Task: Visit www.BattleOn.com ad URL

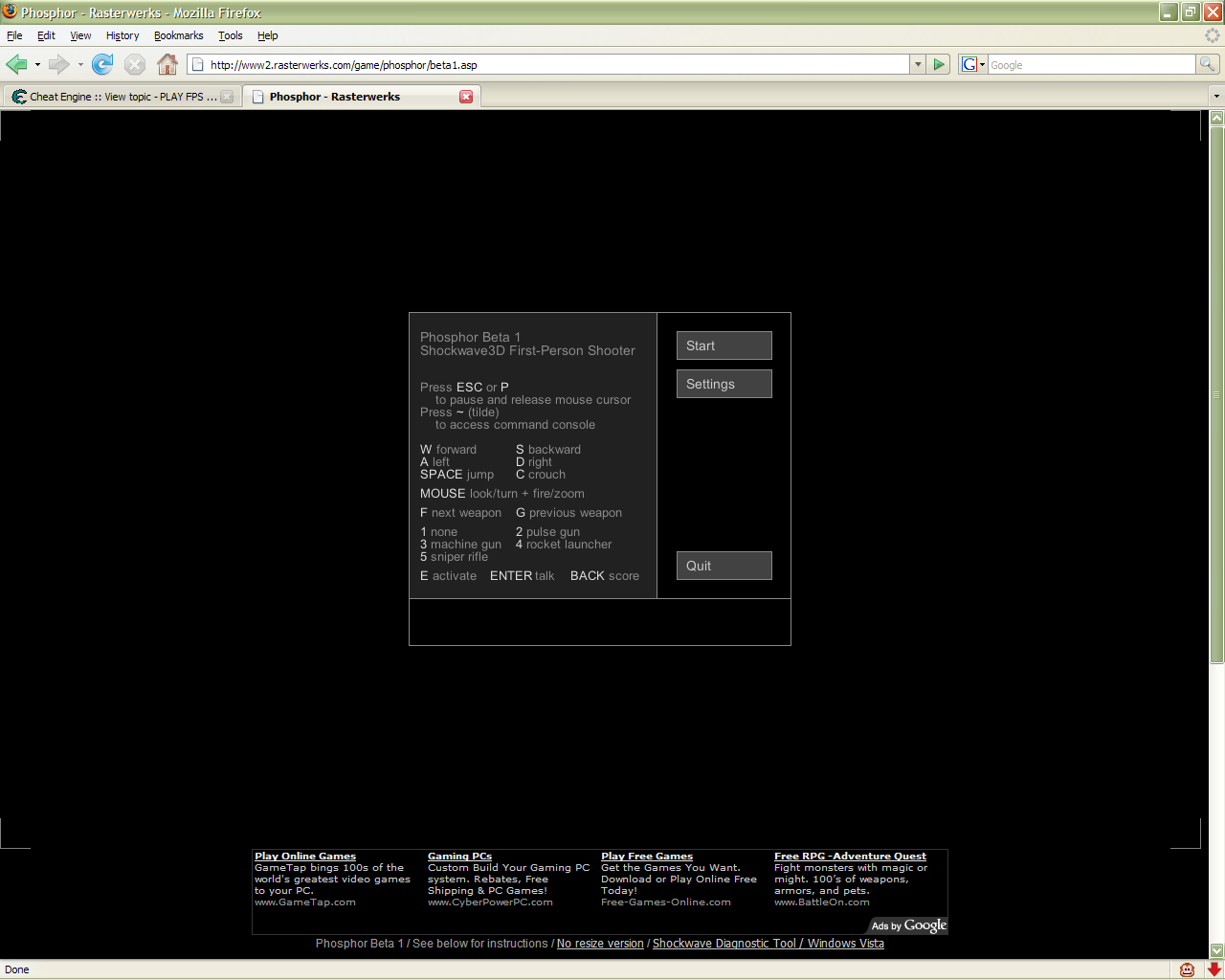Action: [x=822, y=902]
